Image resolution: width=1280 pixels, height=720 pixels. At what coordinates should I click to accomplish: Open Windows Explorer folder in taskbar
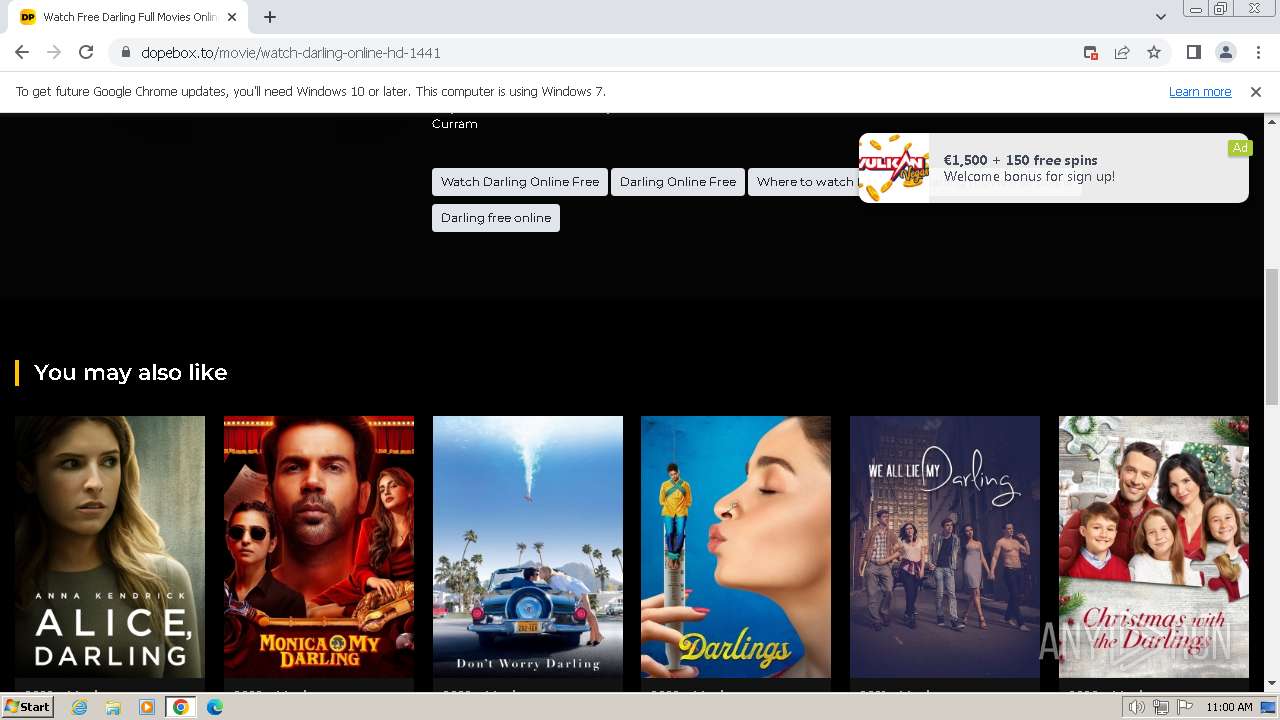point(113,707)
